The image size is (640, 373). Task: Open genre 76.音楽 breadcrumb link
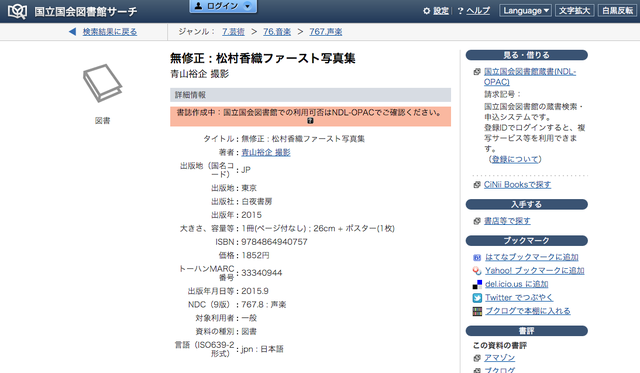click(277, 31)
